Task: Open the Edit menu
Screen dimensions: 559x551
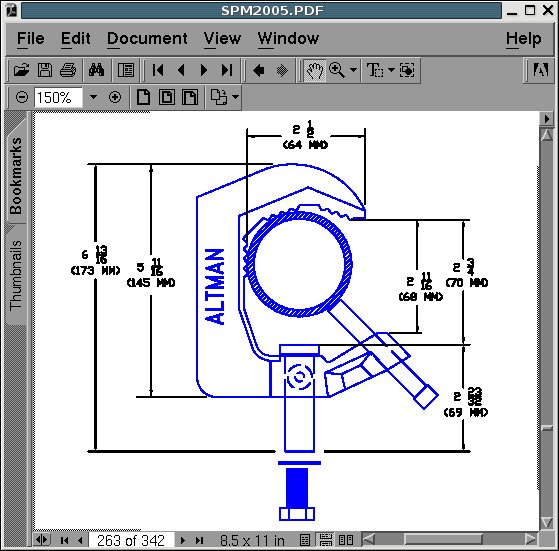Action: click(75, 38)
